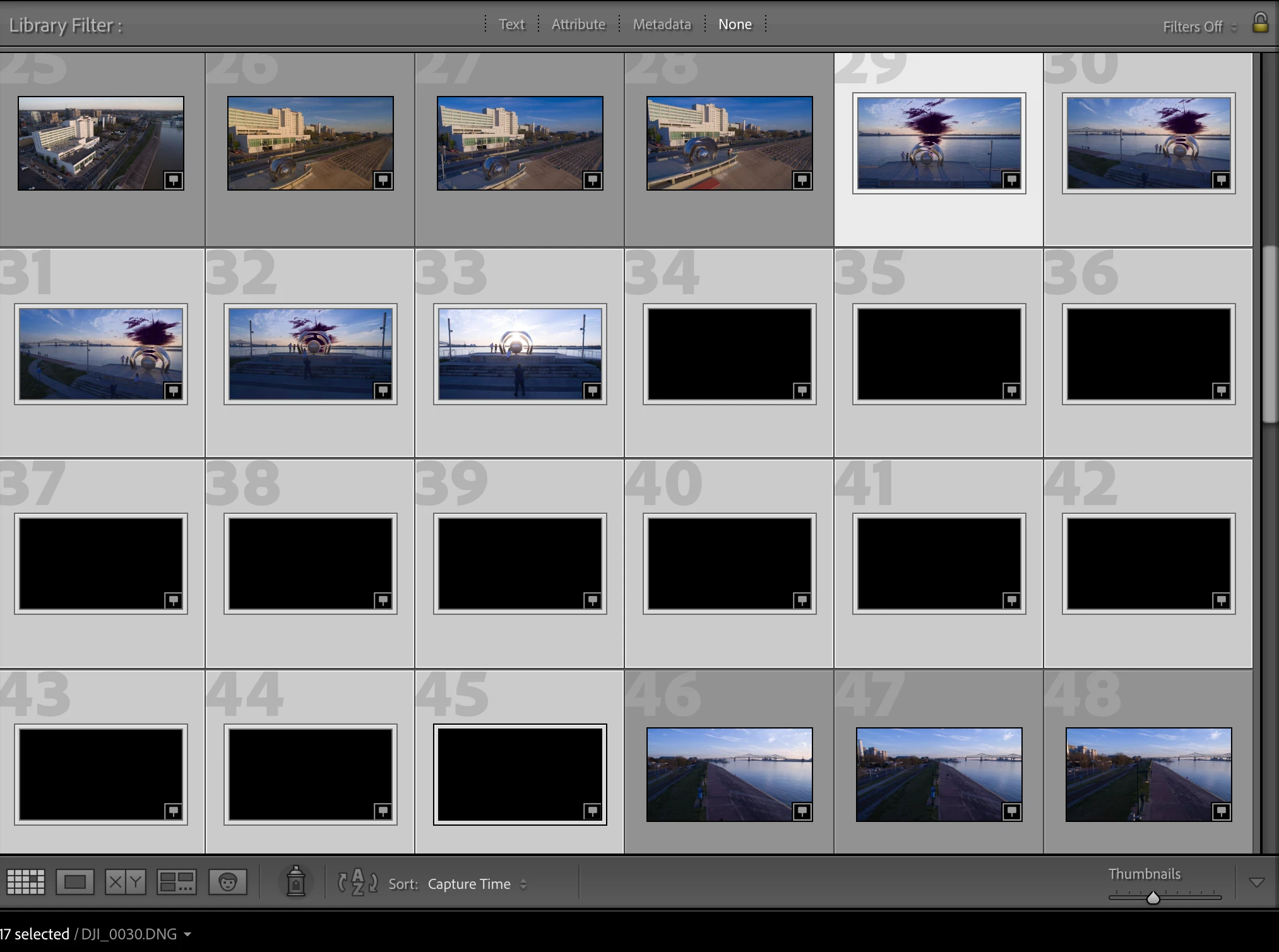Screen dimensions: 1279x952
Task: Select the Metadata filter tab
Action: (x=662, y=24)
